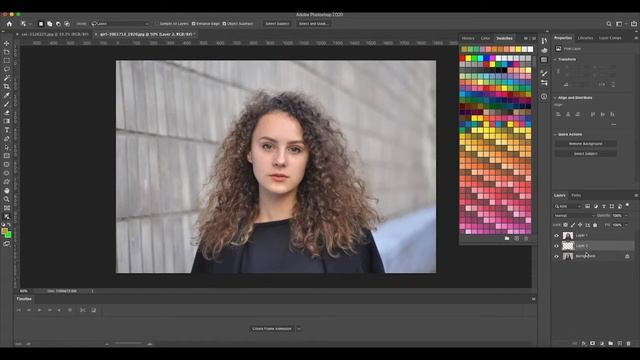Click the delete layer trash icon
The width and height of the screenshot is (640, 360).
pyautogui.click(x=629, y=344)
